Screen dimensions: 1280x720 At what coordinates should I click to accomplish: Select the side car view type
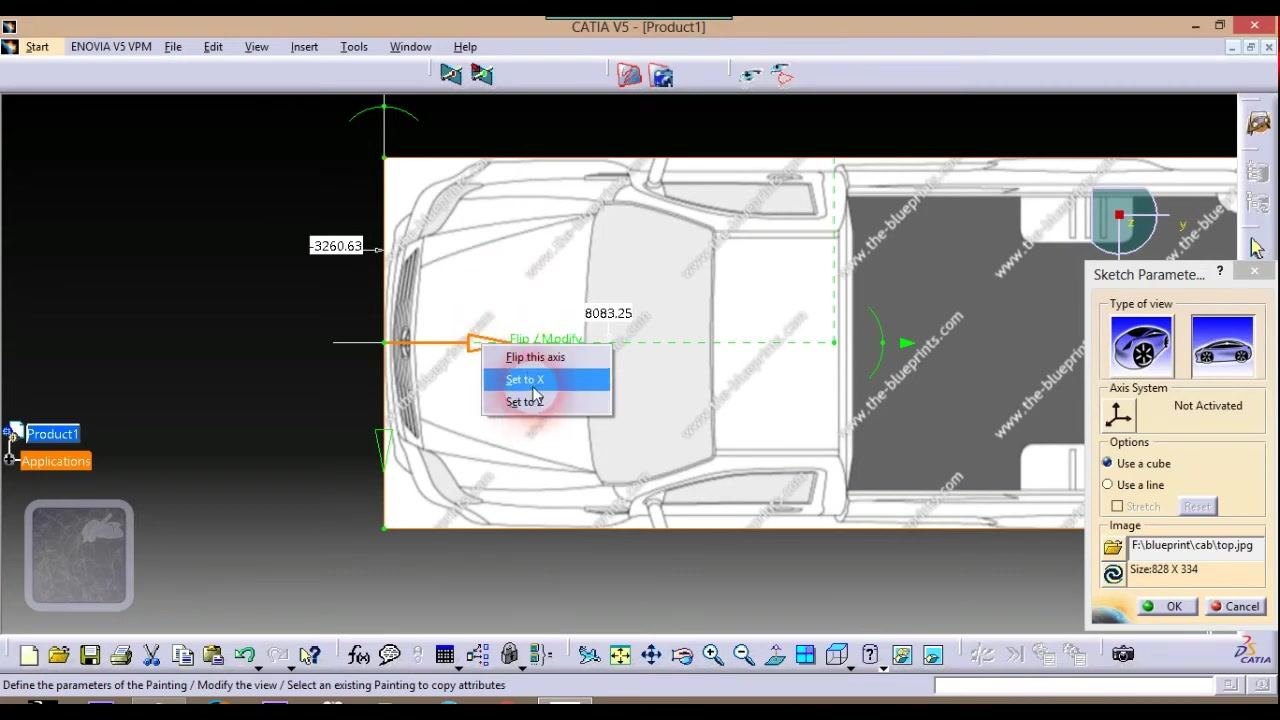coord(1222,345)
